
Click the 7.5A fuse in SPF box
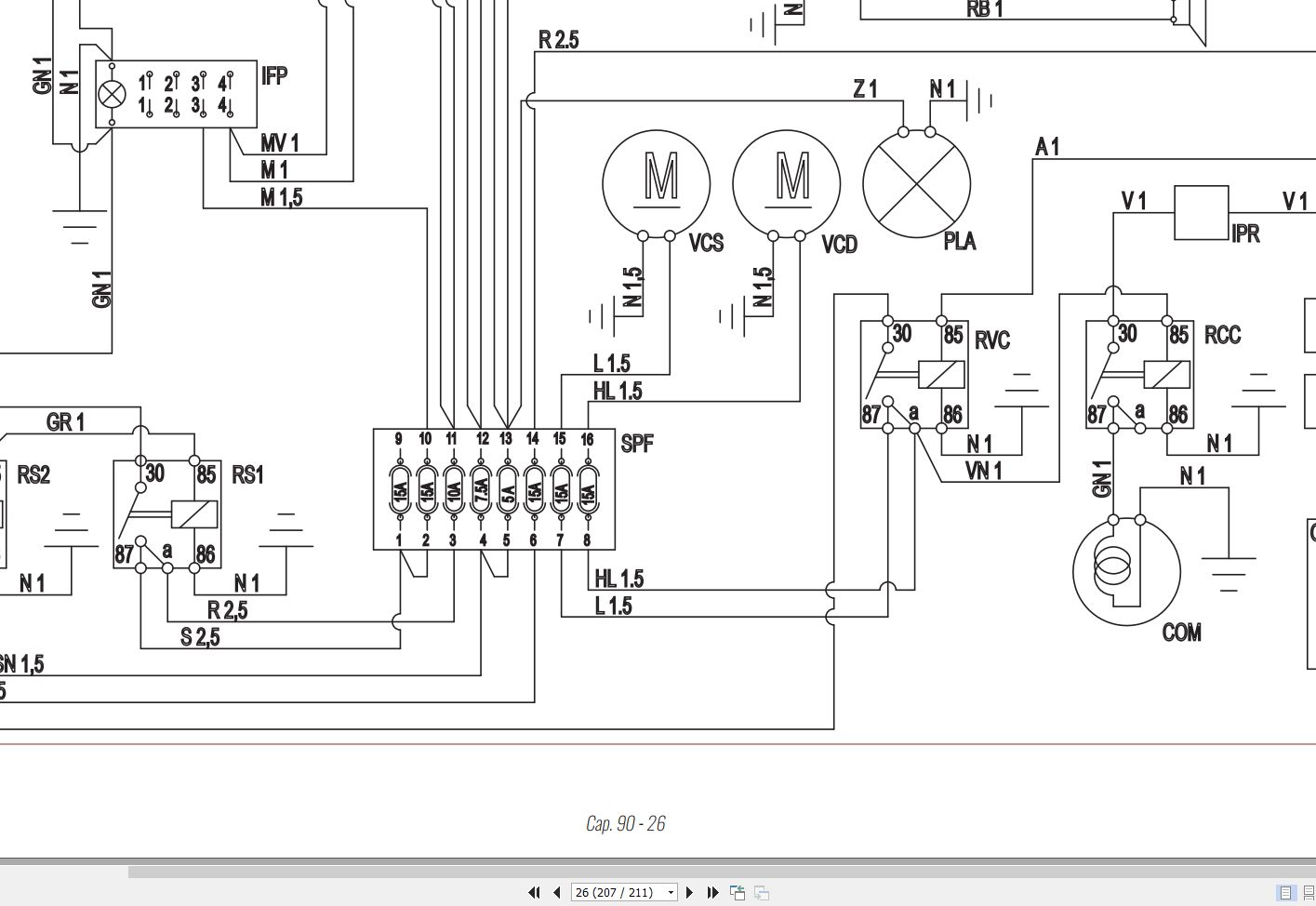point(481,489)
